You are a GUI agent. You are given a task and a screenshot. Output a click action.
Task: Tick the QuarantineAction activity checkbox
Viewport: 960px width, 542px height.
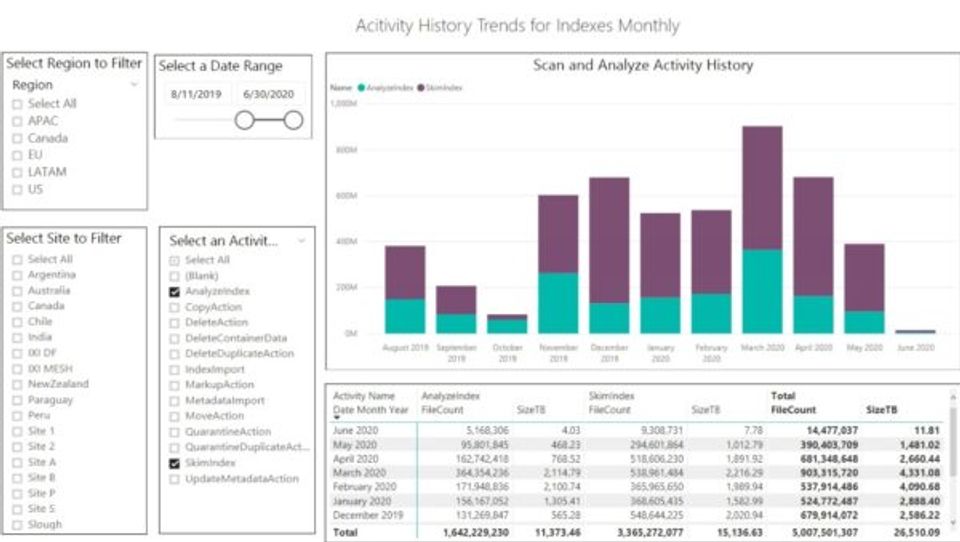coord(174,432)
